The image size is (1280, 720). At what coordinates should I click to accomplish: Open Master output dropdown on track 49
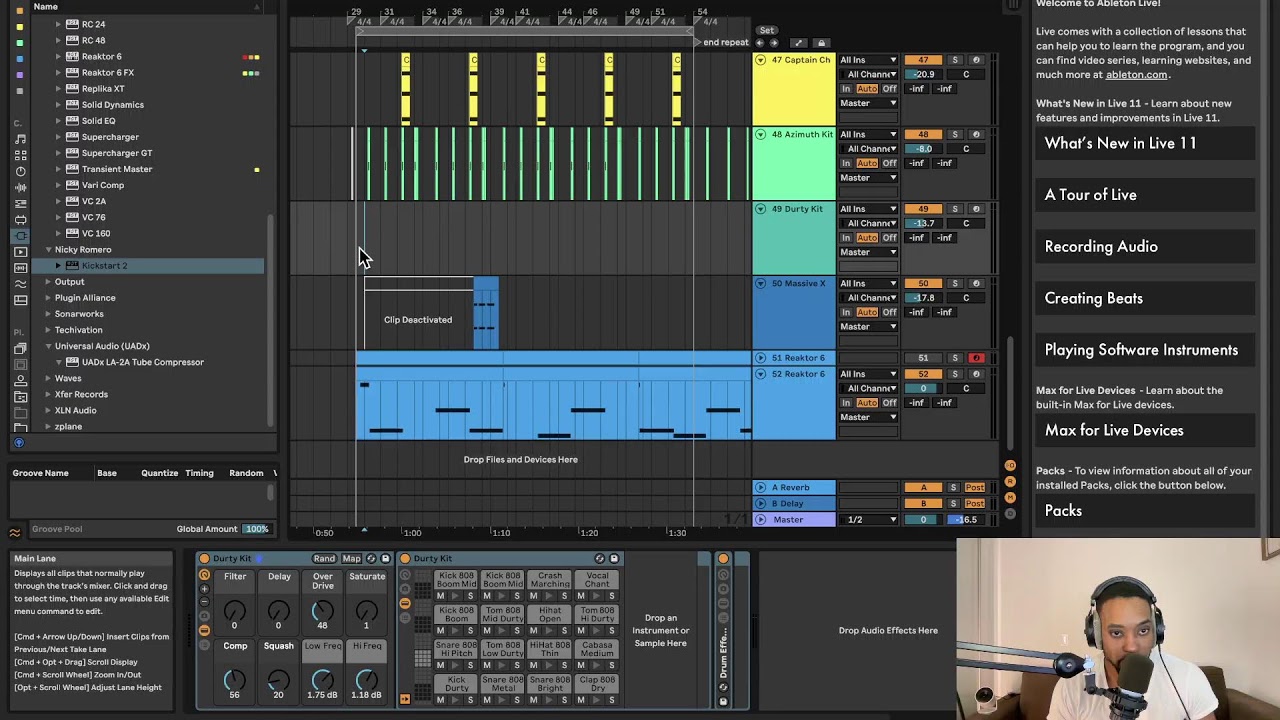coord(868,252)
